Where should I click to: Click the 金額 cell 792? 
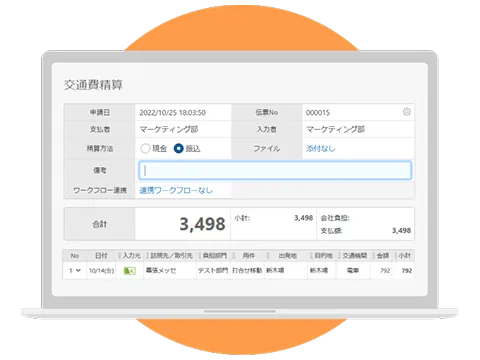(x=385, y=271)
